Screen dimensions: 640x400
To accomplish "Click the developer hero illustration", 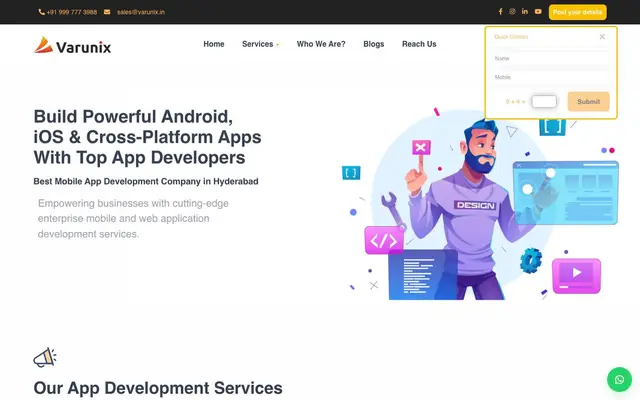I will [480, 204].
